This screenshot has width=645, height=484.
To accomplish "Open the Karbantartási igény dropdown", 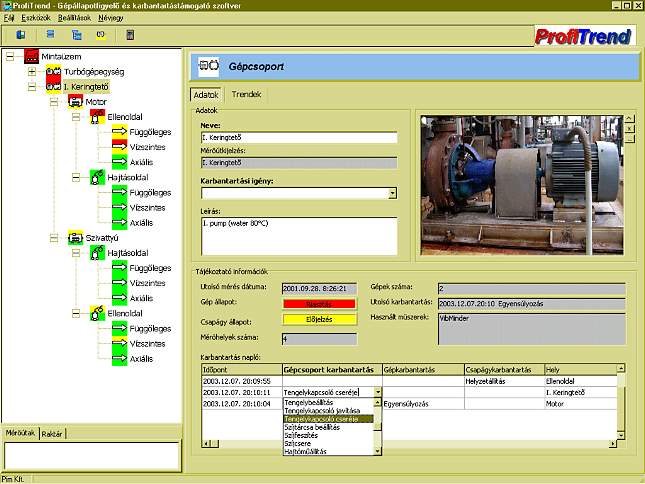I will (392, 193).
